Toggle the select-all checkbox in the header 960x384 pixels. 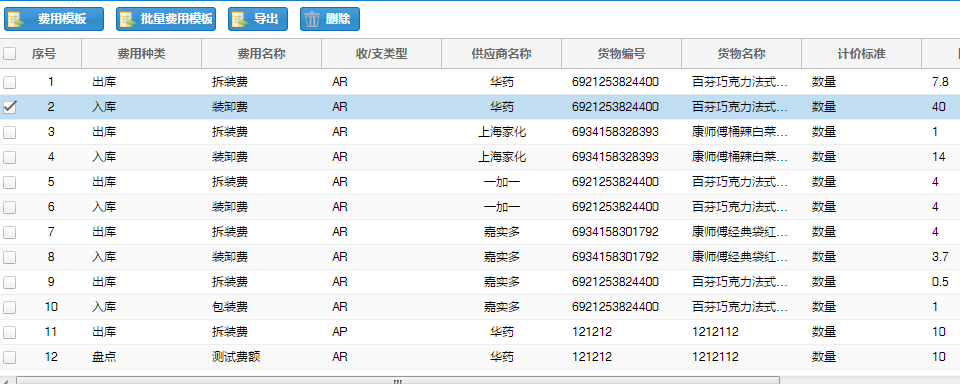pos(10,54)
